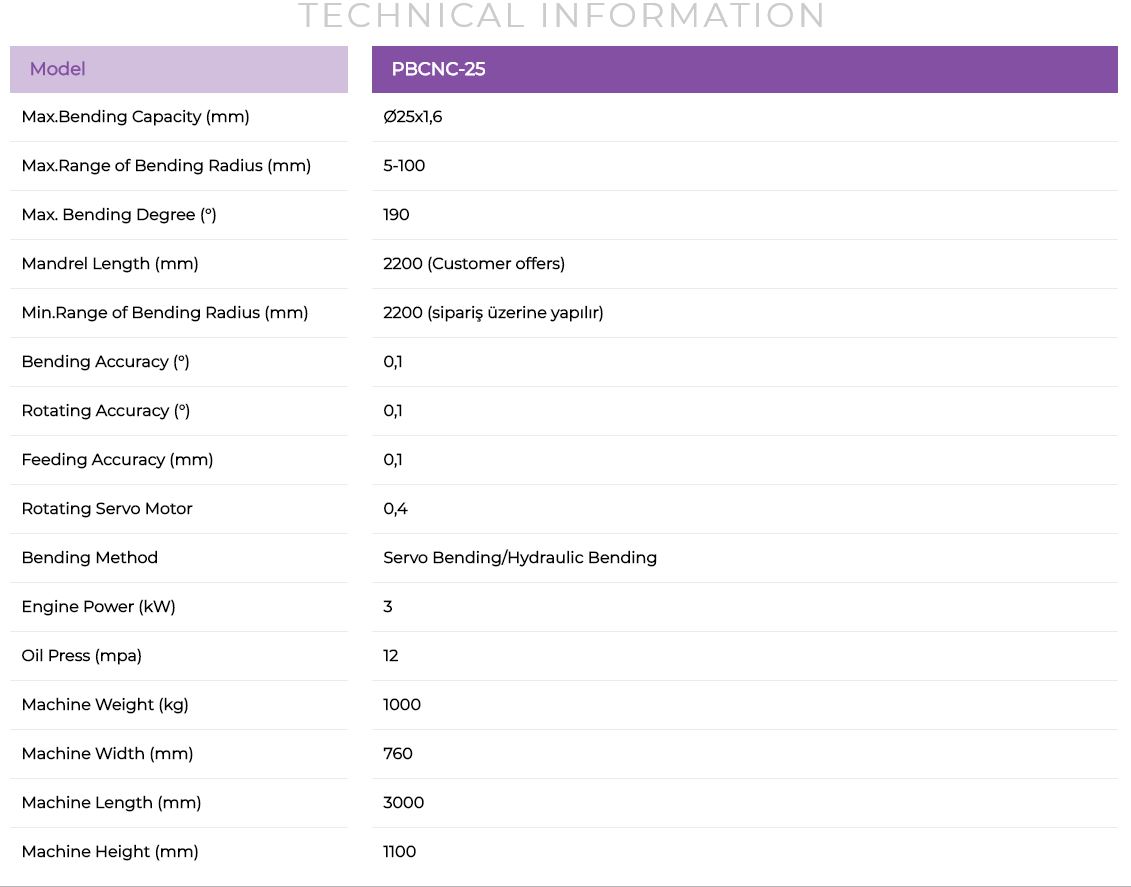Select the Engine Power value '3'
1131x887 pixels.
click(x=388, y=607)
